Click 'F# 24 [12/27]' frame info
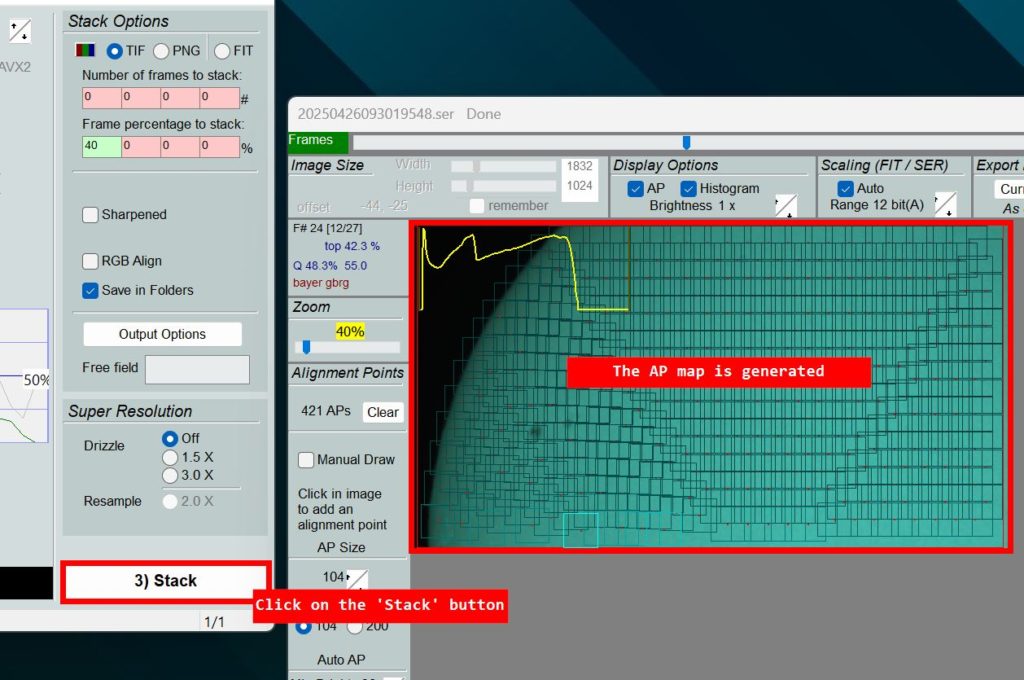This screenshot has height=680, width=1024. [327, 228]
